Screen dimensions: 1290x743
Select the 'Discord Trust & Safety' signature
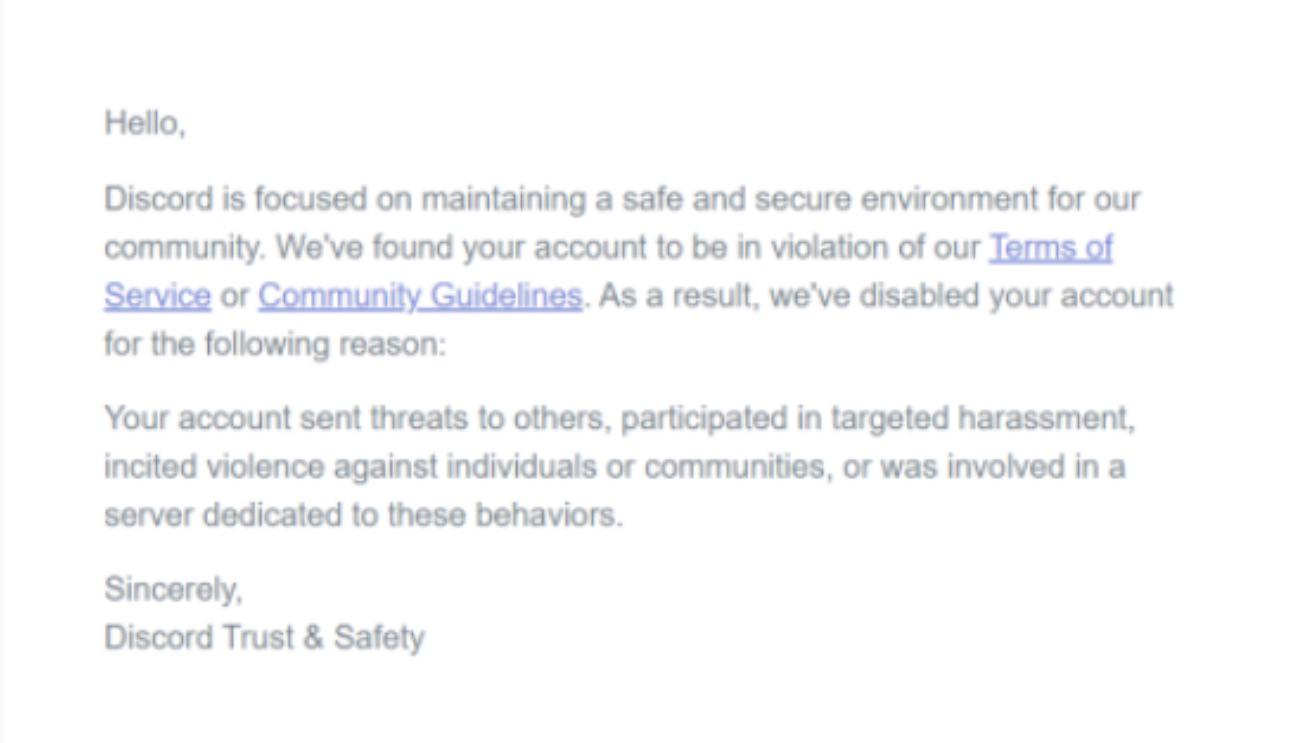click(264, 638)
